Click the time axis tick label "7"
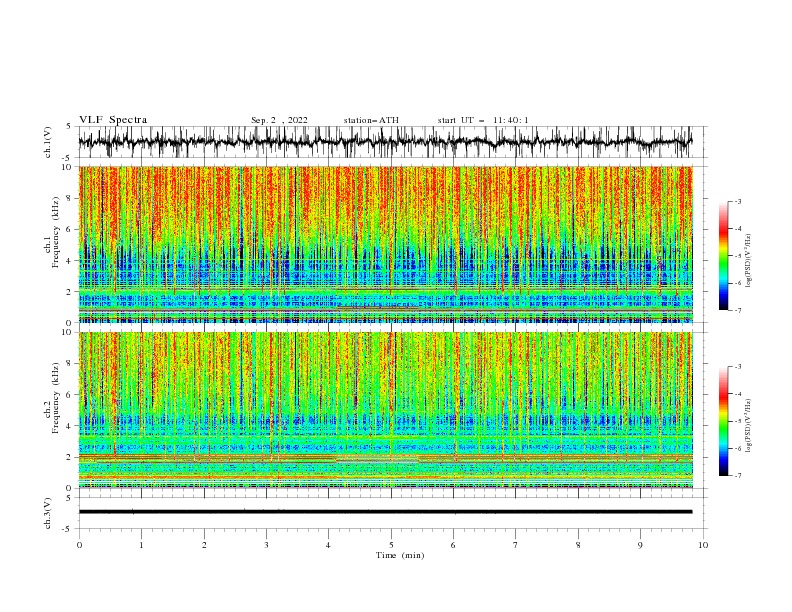The image size is (792, 612). (x=516, y=545)
